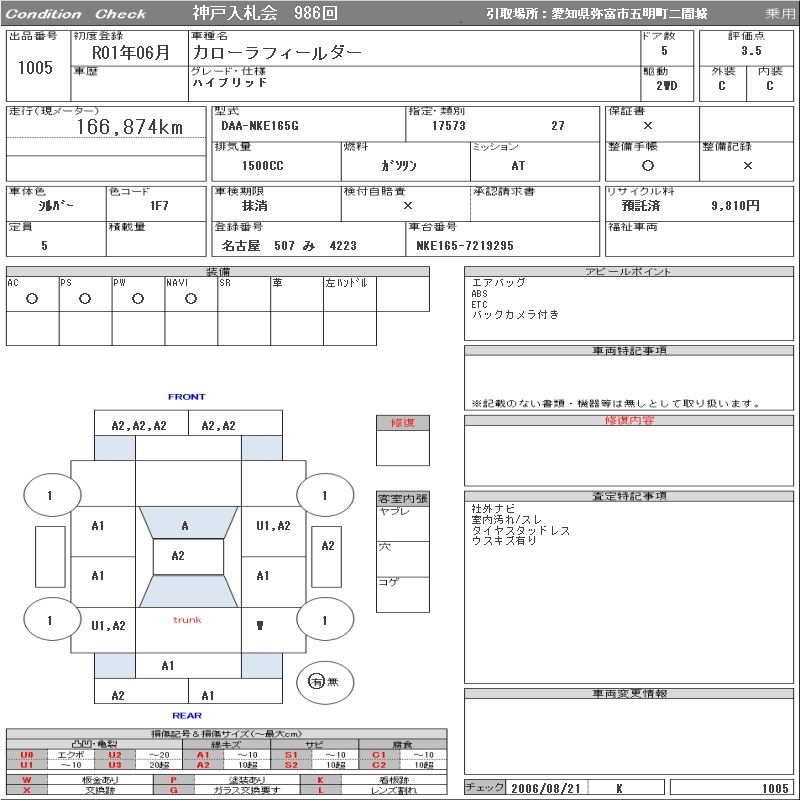Image resolution: width=800 pixels, height=800 pixels.
Task: Toggle the NAVI equipment circle
Action: point(190,299)
